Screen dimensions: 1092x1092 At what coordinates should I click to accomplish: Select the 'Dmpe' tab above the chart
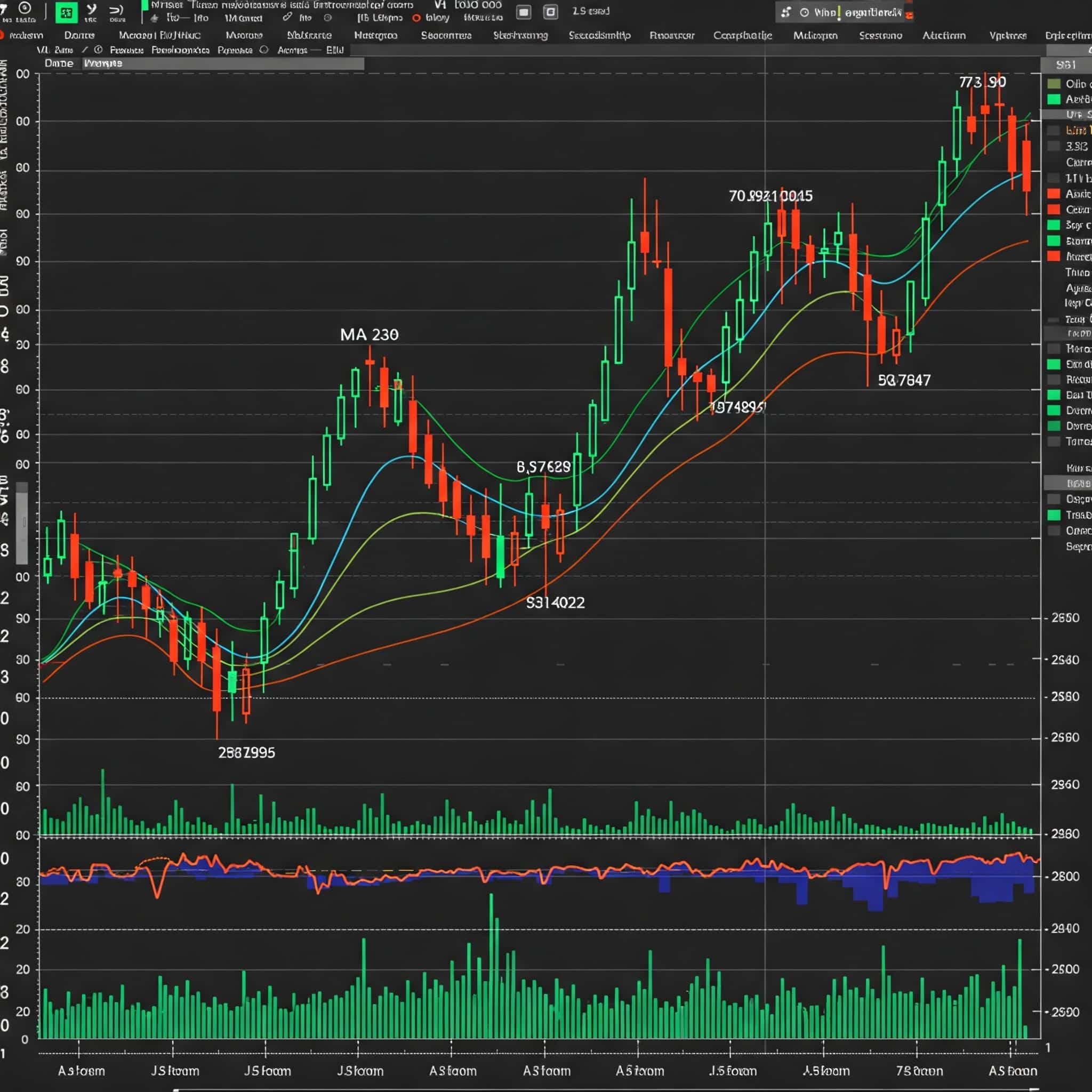coord(59,63)
